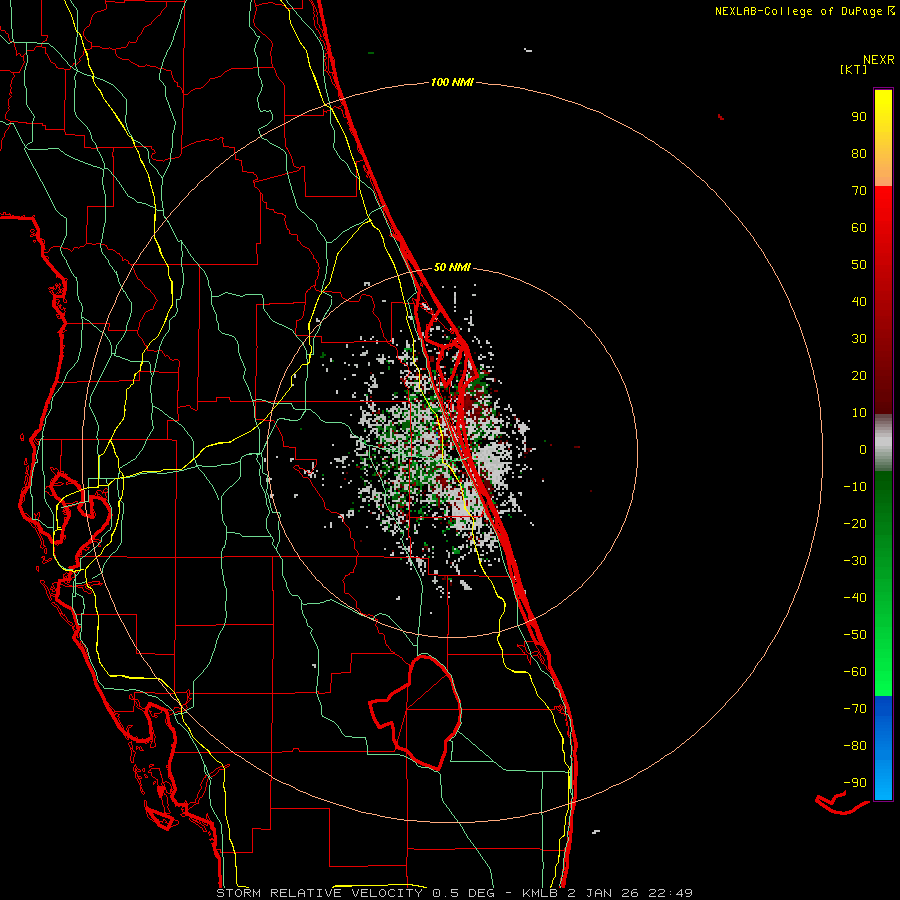The height and width of the screenshot is (900, 900).
Task: Click the -90 tick label on scale
Action: (x=855, y=783)
